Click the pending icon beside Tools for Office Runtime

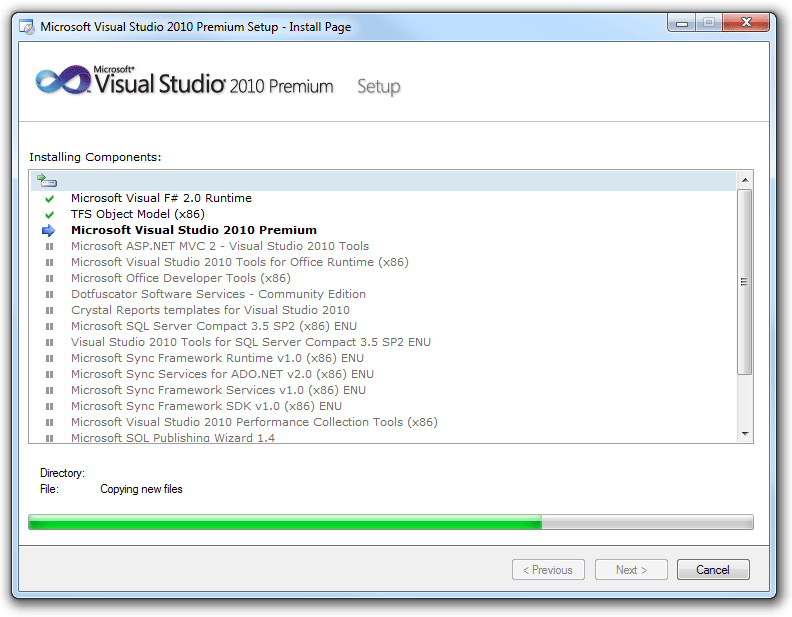point(50,263)
